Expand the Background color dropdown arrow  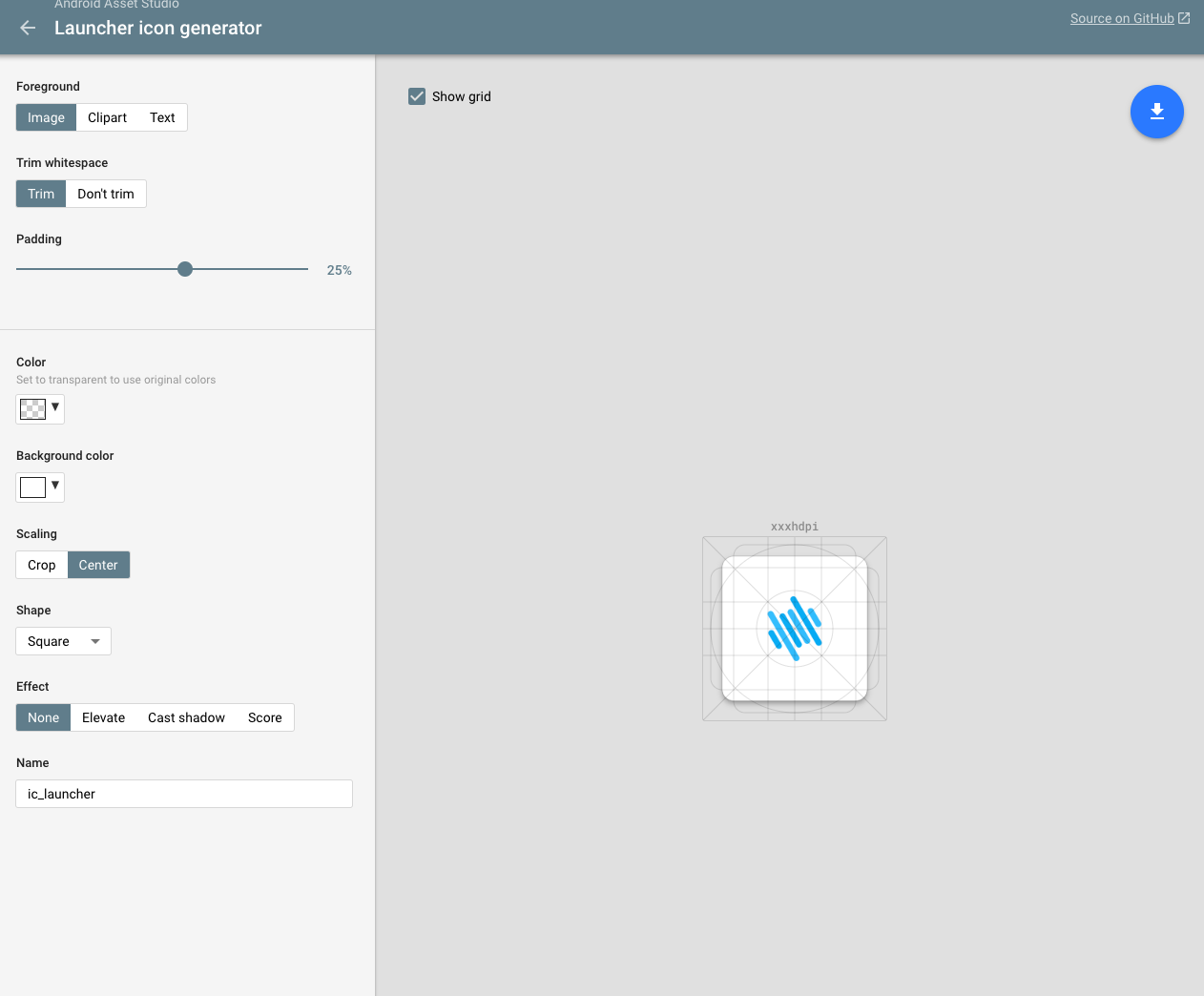[55, 486]
